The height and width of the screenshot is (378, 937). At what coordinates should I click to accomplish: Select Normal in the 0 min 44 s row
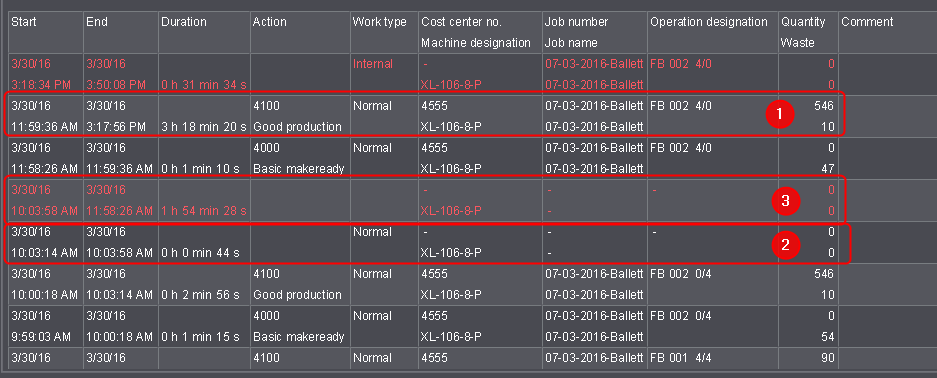coord(372,232)
